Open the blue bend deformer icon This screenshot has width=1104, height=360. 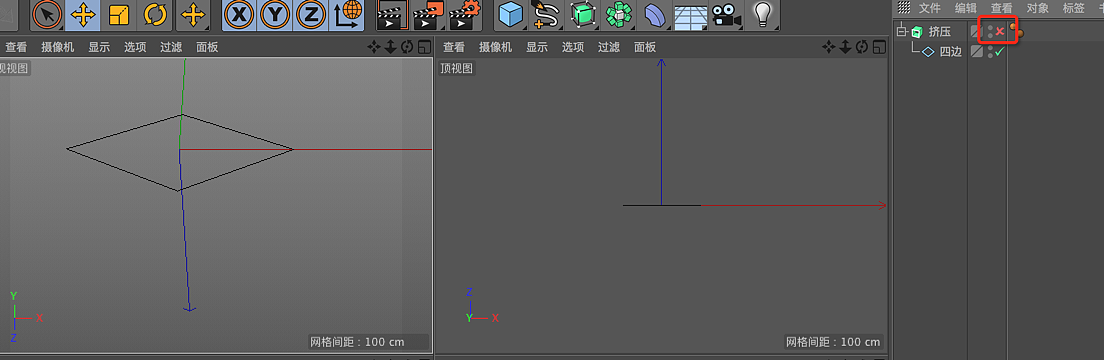656,15
